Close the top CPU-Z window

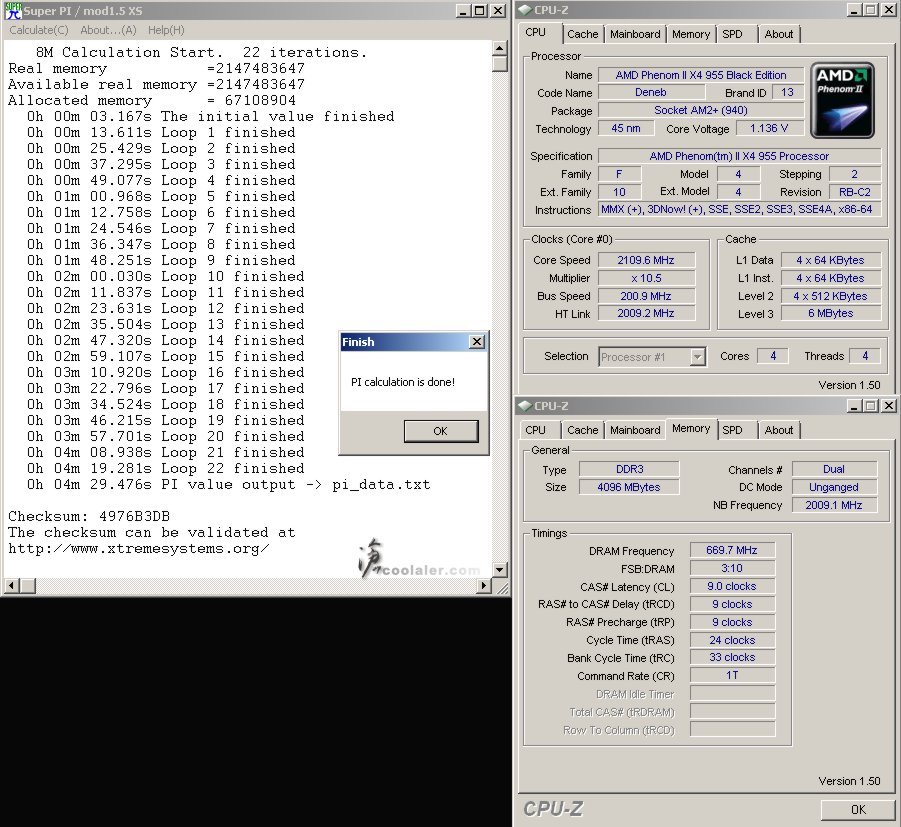tap(889, 10)
